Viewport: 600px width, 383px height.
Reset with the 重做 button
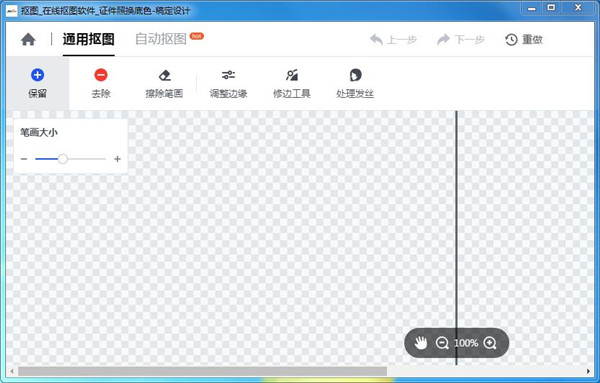coord(524,39)
